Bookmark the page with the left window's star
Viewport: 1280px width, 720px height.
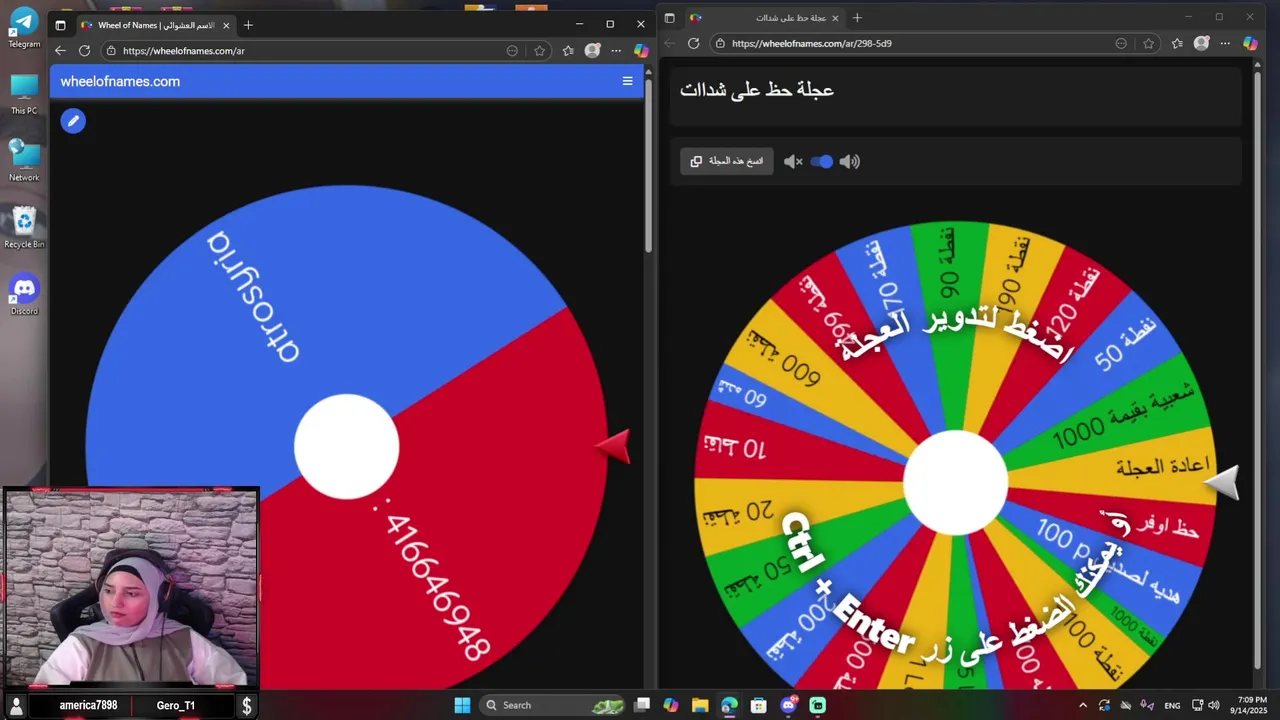(x=539, y=51)
